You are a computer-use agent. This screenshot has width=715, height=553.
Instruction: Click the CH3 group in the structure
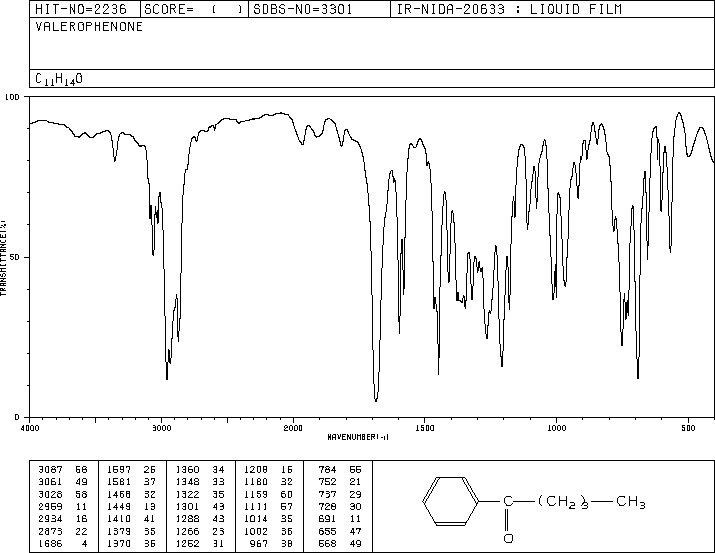[x=631, y=501]
